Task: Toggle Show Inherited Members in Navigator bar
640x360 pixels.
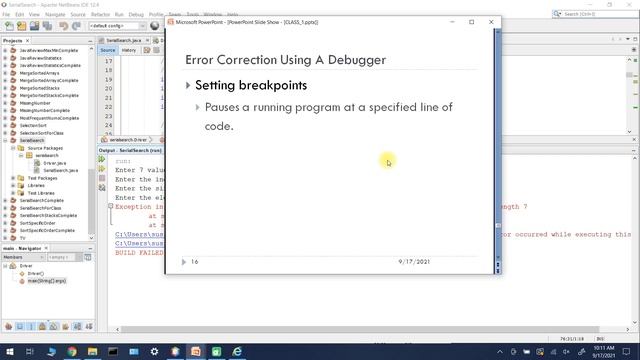Action: [9, 326]
